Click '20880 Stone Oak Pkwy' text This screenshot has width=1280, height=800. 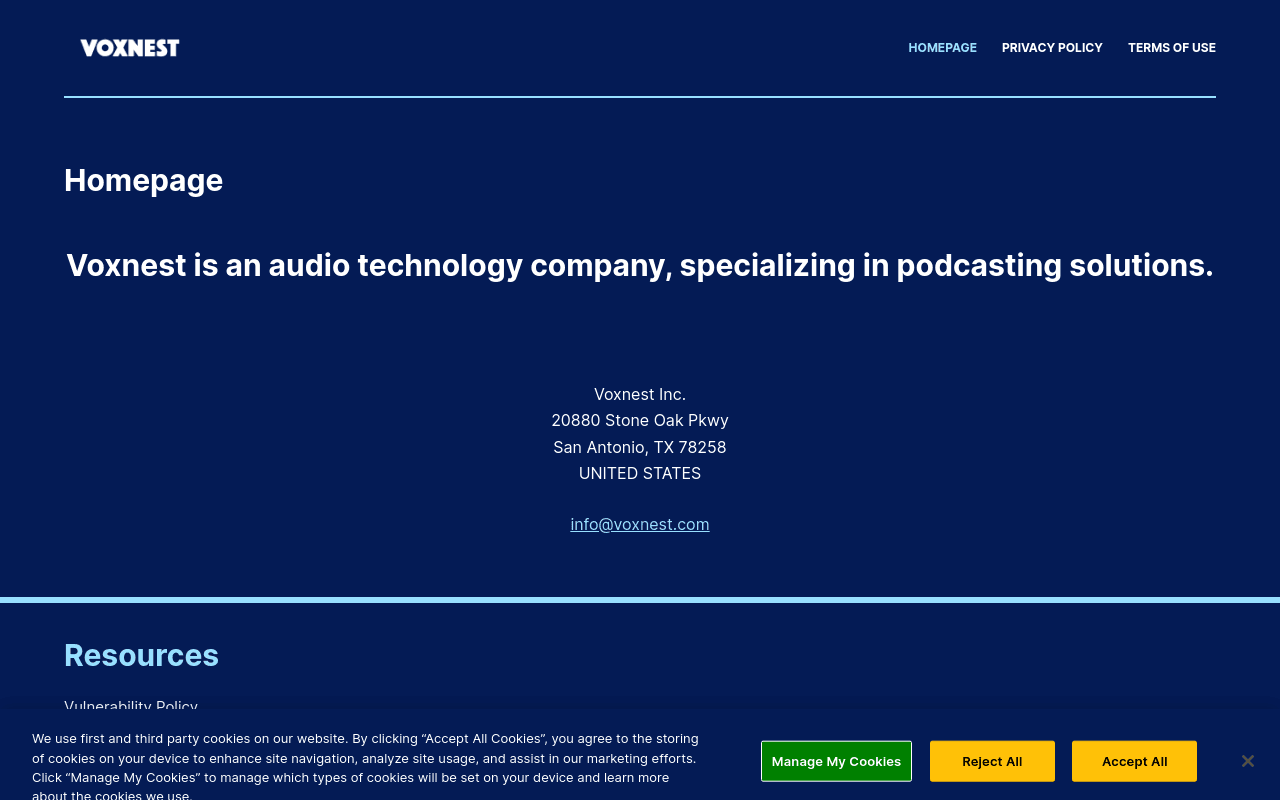640,420
